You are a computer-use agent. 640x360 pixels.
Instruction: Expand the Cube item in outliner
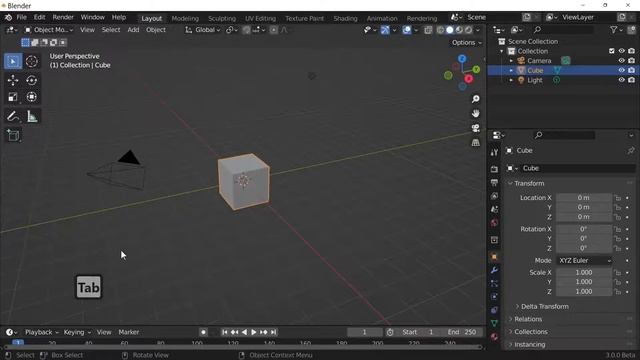point(511,71)
